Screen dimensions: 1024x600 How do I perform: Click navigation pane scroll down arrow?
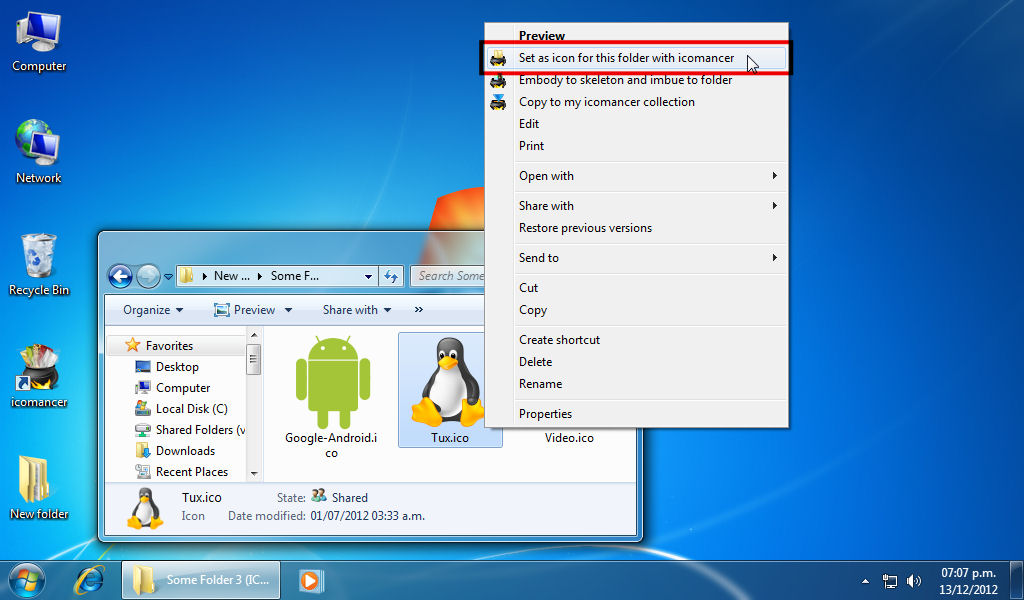pos(254,474)
